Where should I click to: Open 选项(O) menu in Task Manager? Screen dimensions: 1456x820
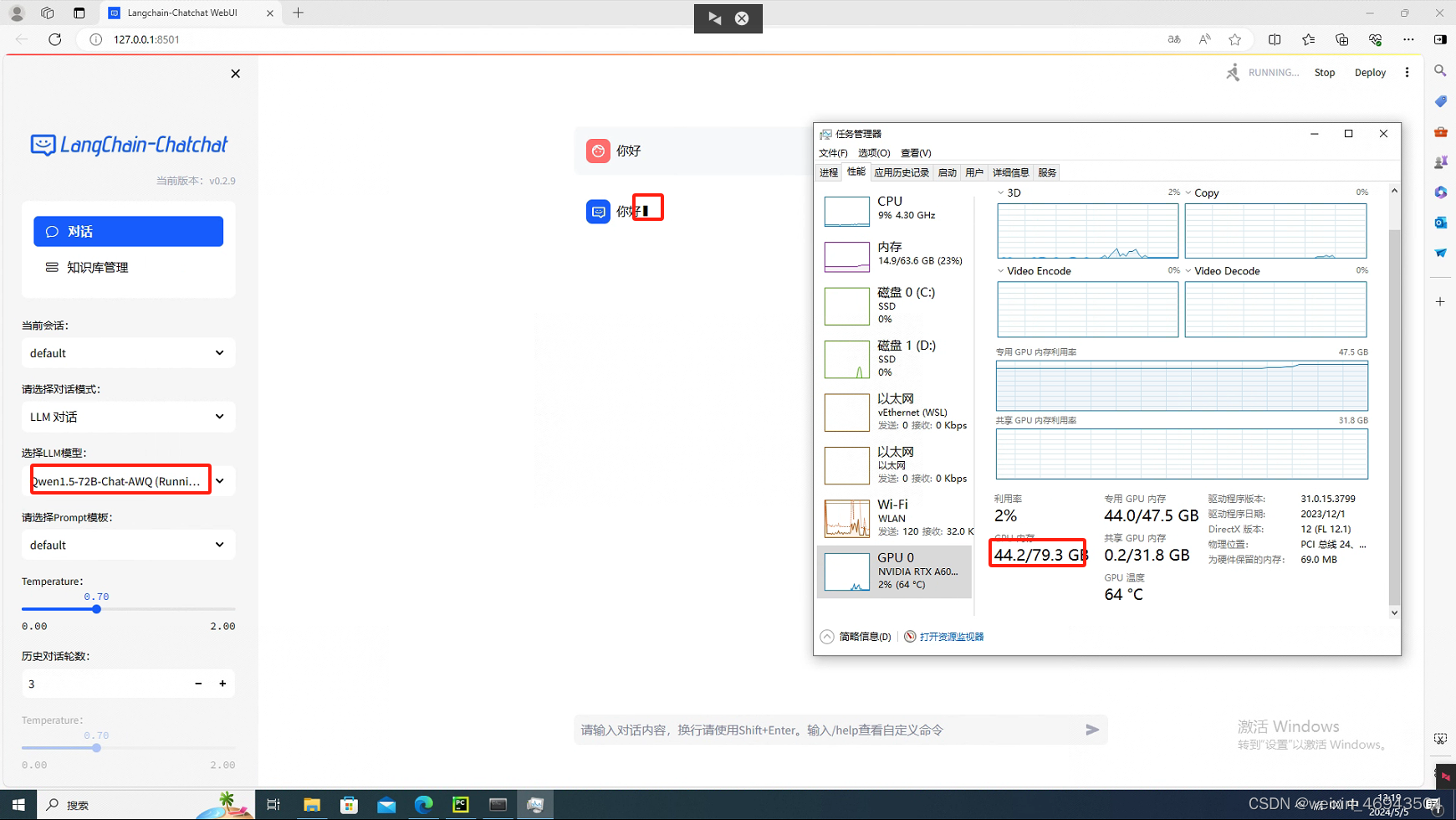[874, 153]
